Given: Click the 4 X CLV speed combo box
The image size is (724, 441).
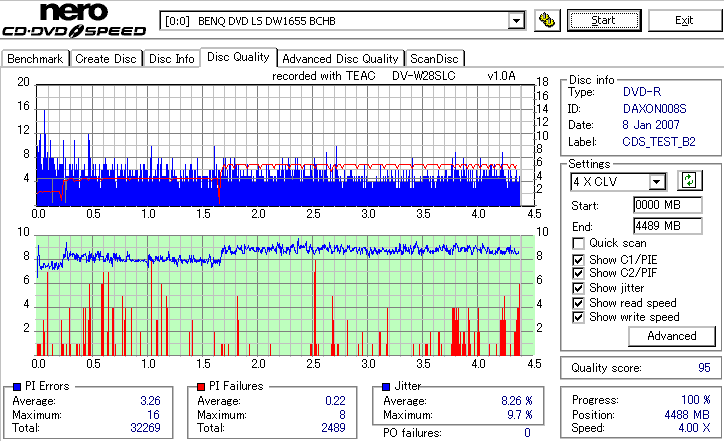Looking at the screenshot, I should click(618, 182).
